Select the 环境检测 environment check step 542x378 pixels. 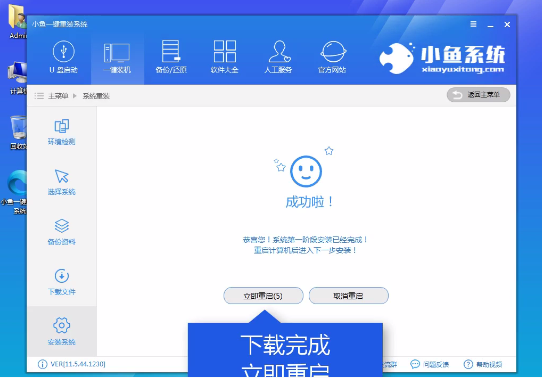click(x=62, y=132)
